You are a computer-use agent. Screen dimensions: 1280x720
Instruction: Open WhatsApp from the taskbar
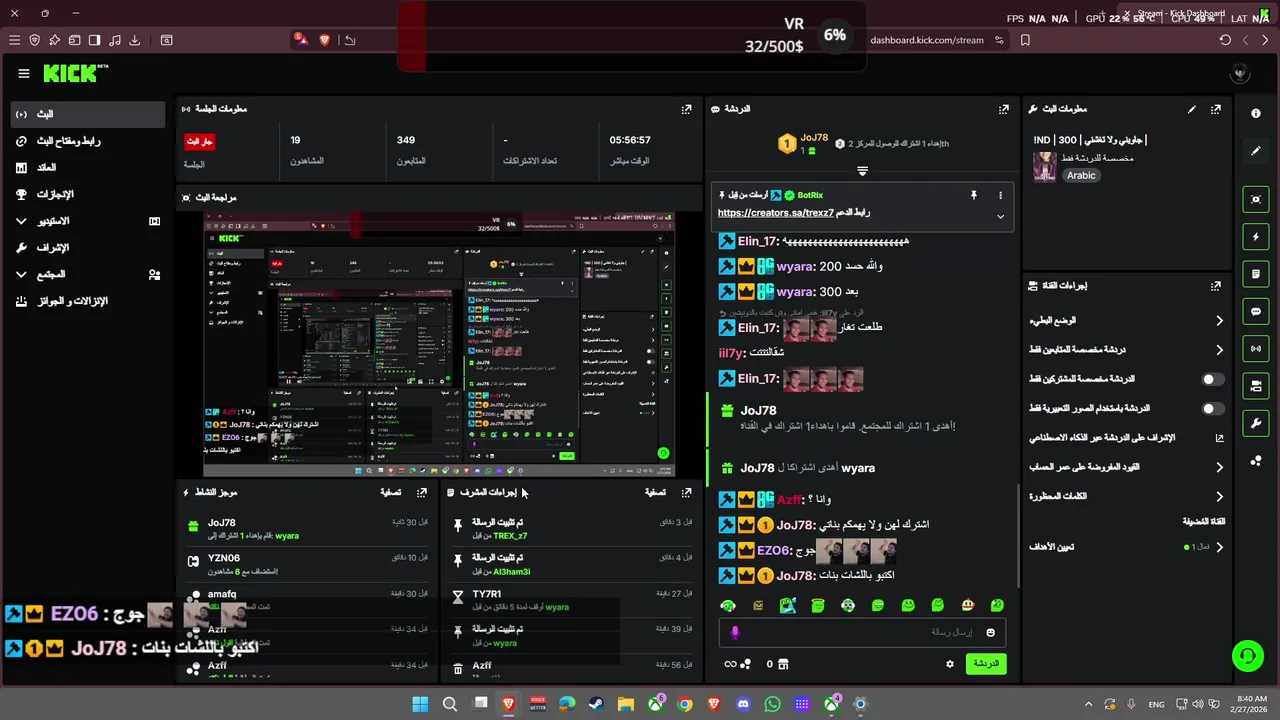pos(772,704)
